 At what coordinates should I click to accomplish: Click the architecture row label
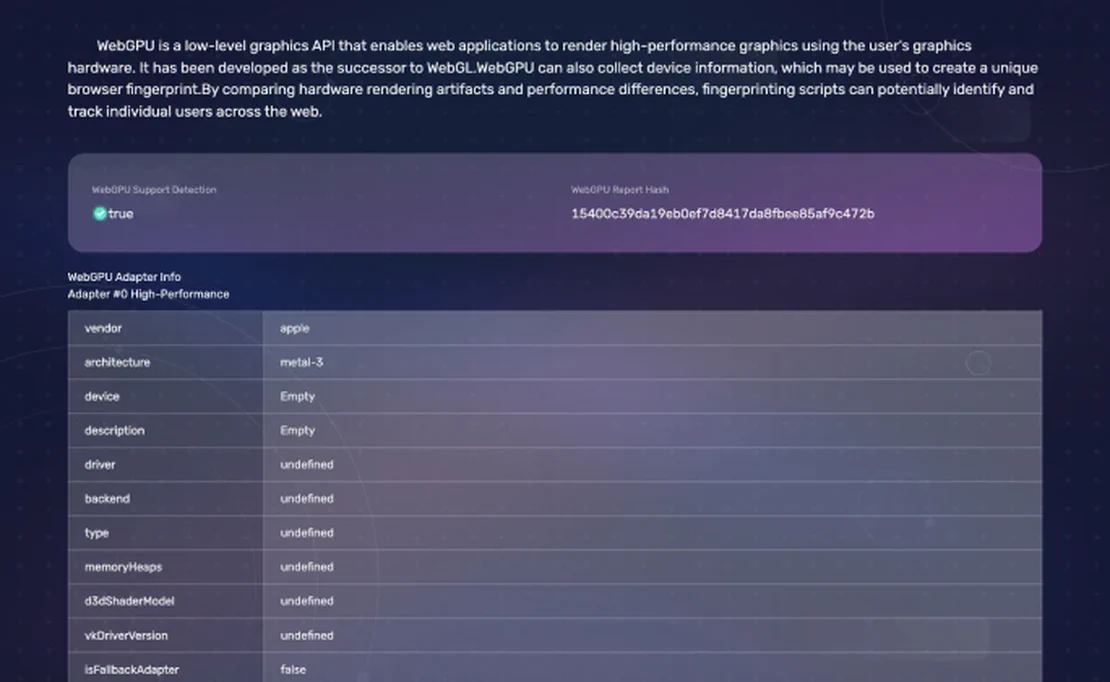(117, 362)
